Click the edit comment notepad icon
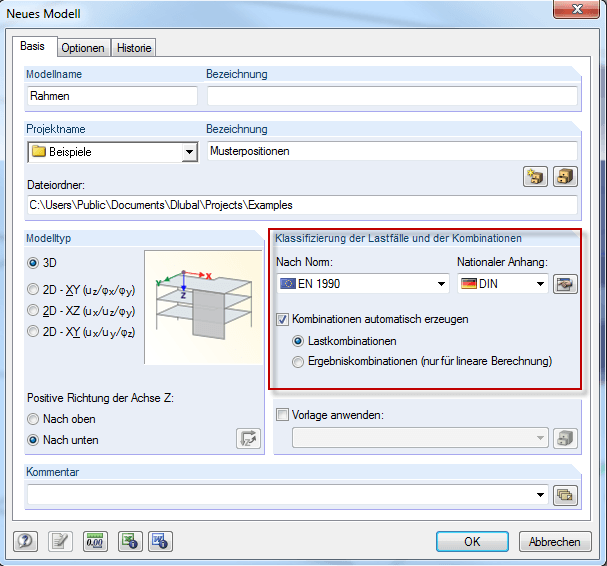 [60, 540]
